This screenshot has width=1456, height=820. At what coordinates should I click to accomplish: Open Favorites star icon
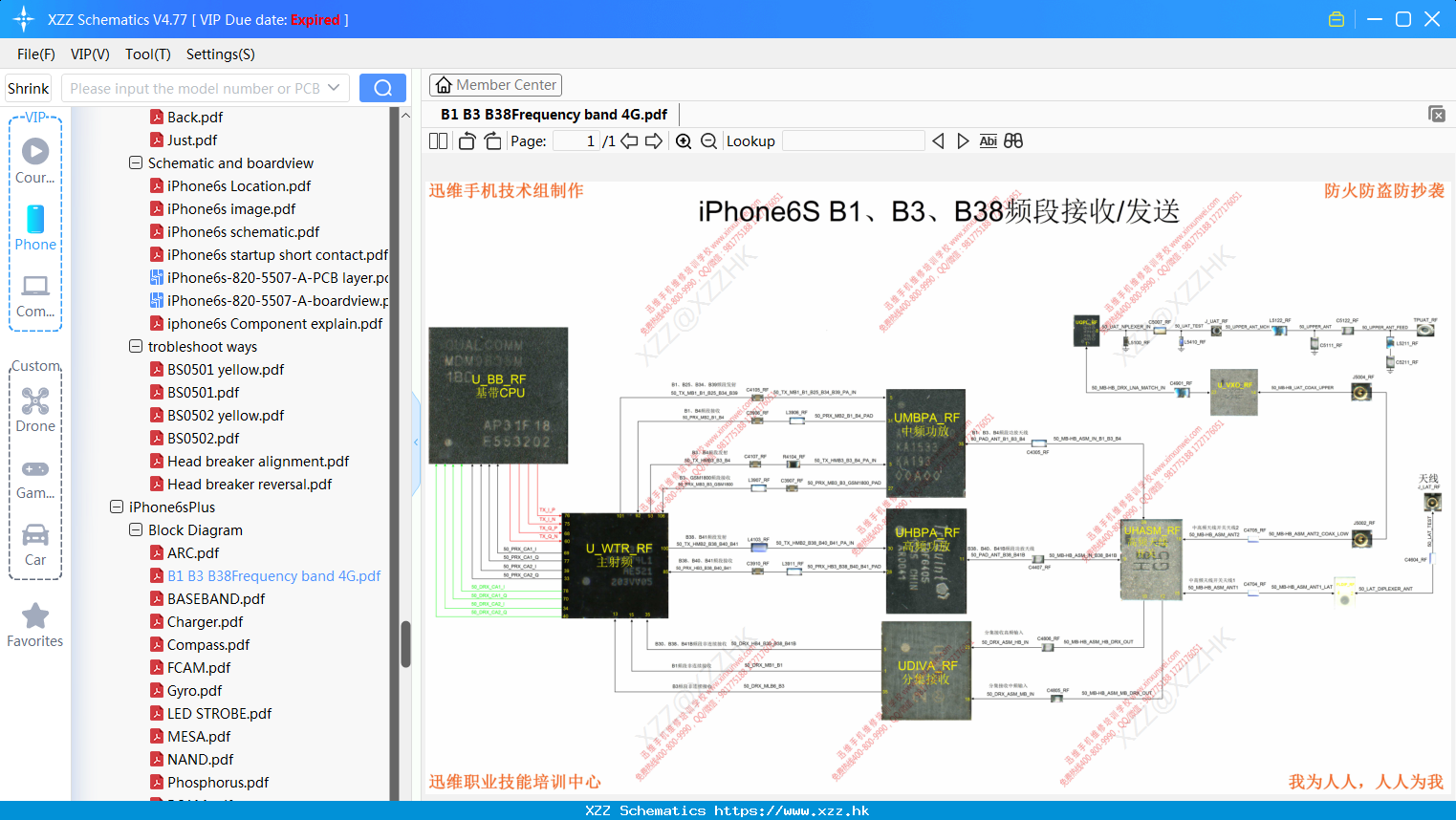[x=35, y=625]
